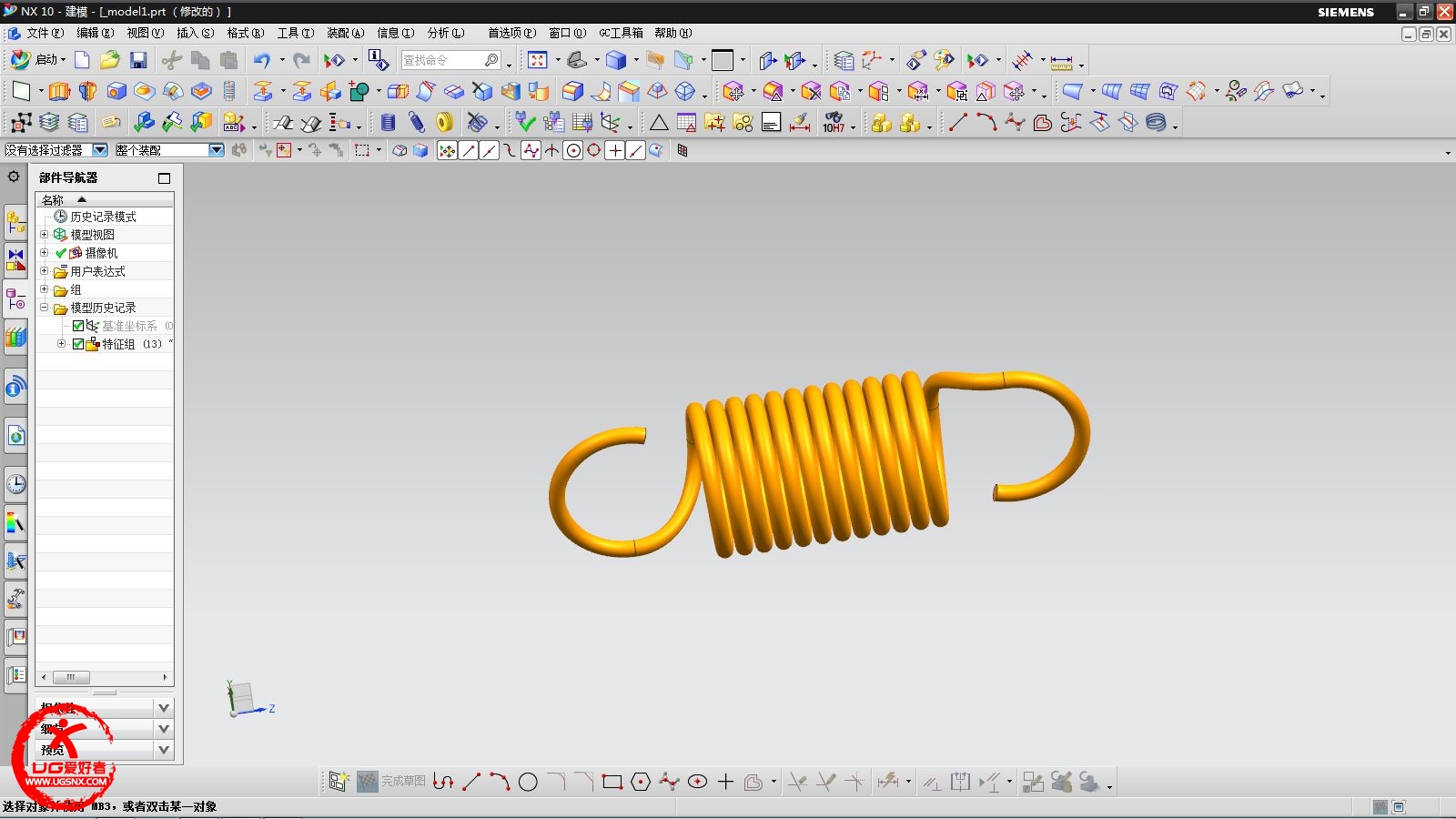Select the 历史记录模式 tree entry

(x=103, y=217)
